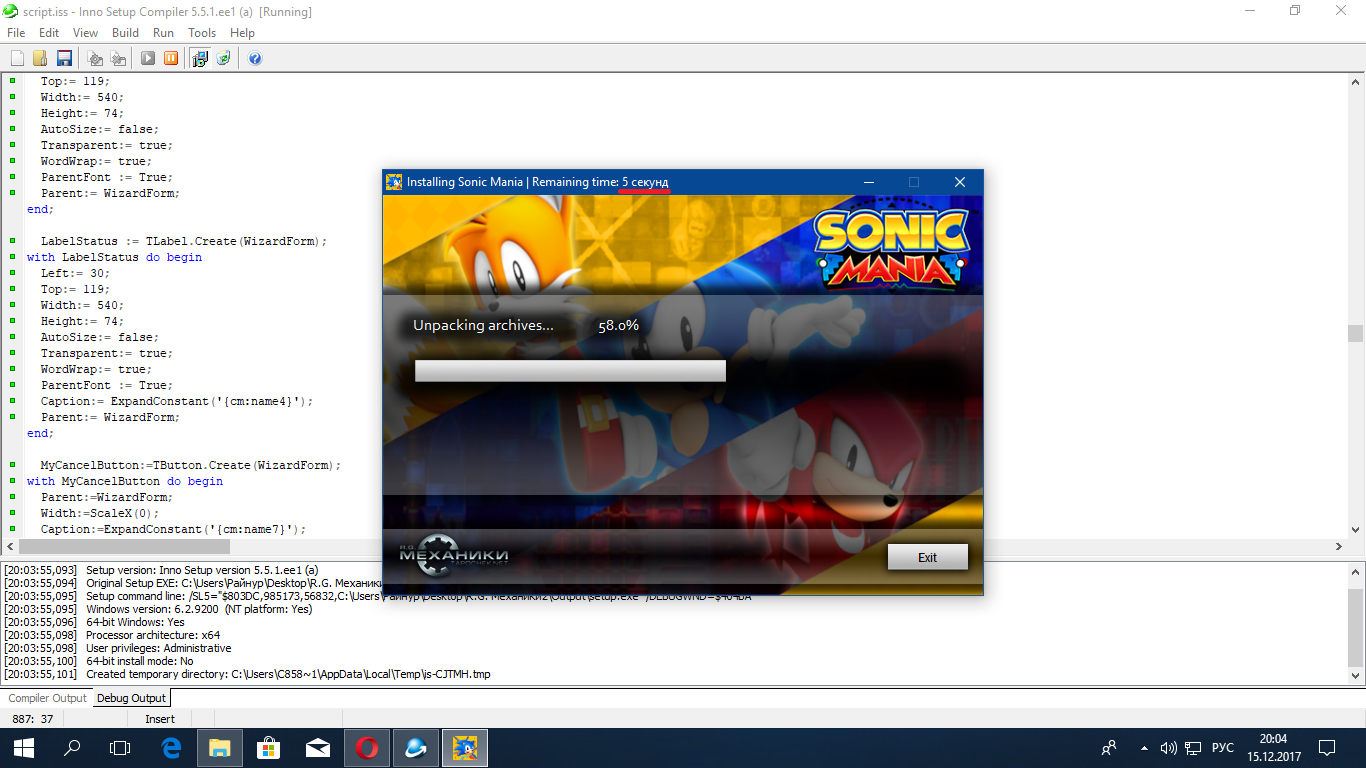This screenshot has height=768, width=1366.
Task: Click the Run play toolbar icon
Action: click(148, 58)
